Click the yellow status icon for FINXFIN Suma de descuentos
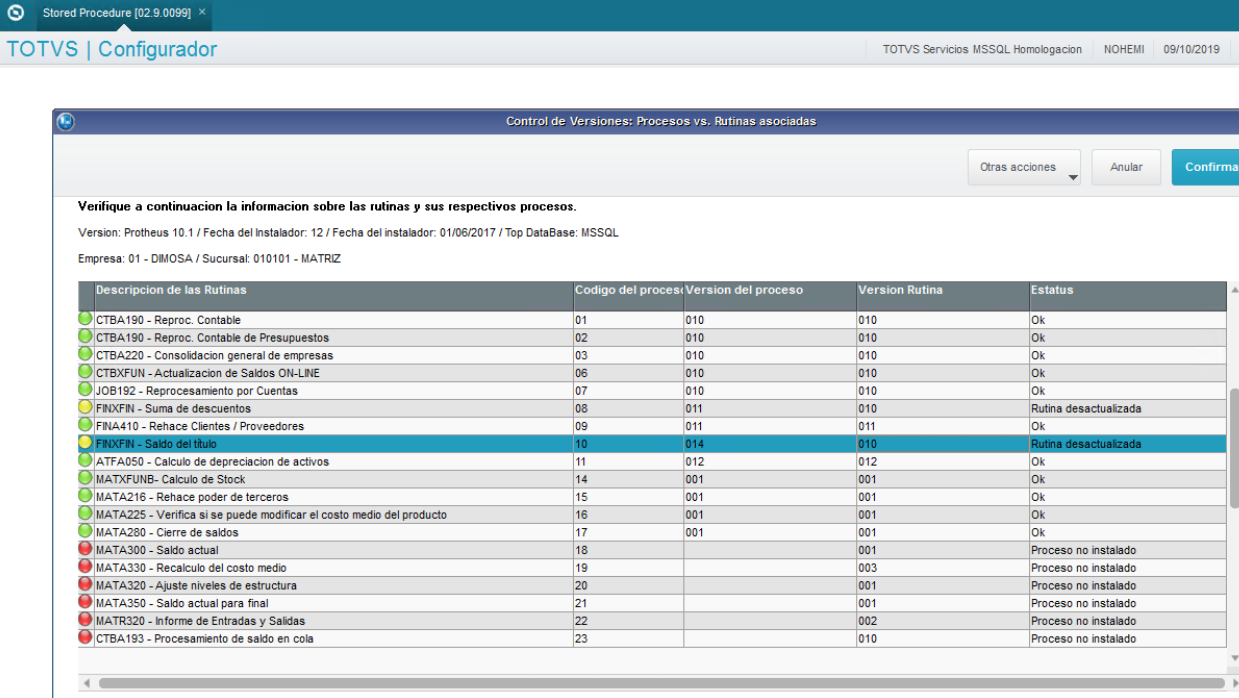Image resolution: width=1239 pixels, height=698 pixels. coord(85,408)
